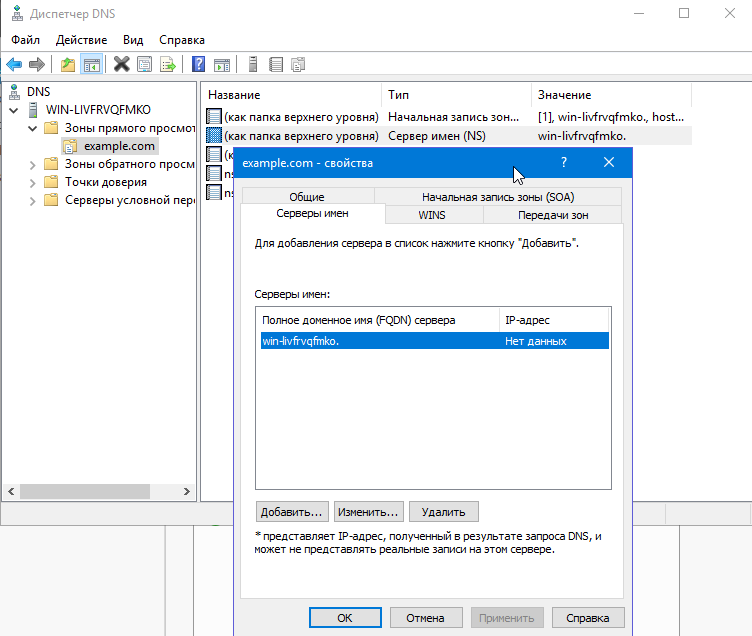Switch to Начальная запись зоны (SOA) tab
Image resolution: width=752 pixels, height=636 pixels.
pyautogui.click(x=498, y=197)
